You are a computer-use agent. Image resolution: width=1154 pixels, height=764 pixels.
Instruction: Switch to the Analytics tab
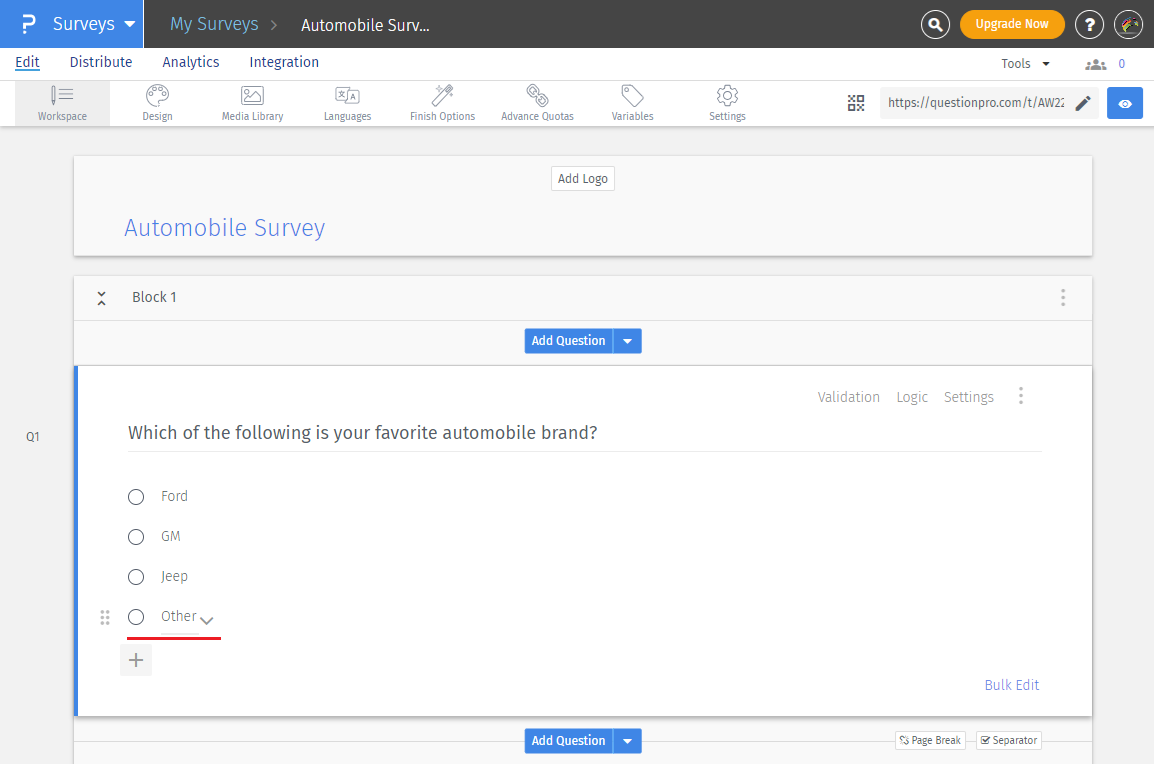click(190, 62)
